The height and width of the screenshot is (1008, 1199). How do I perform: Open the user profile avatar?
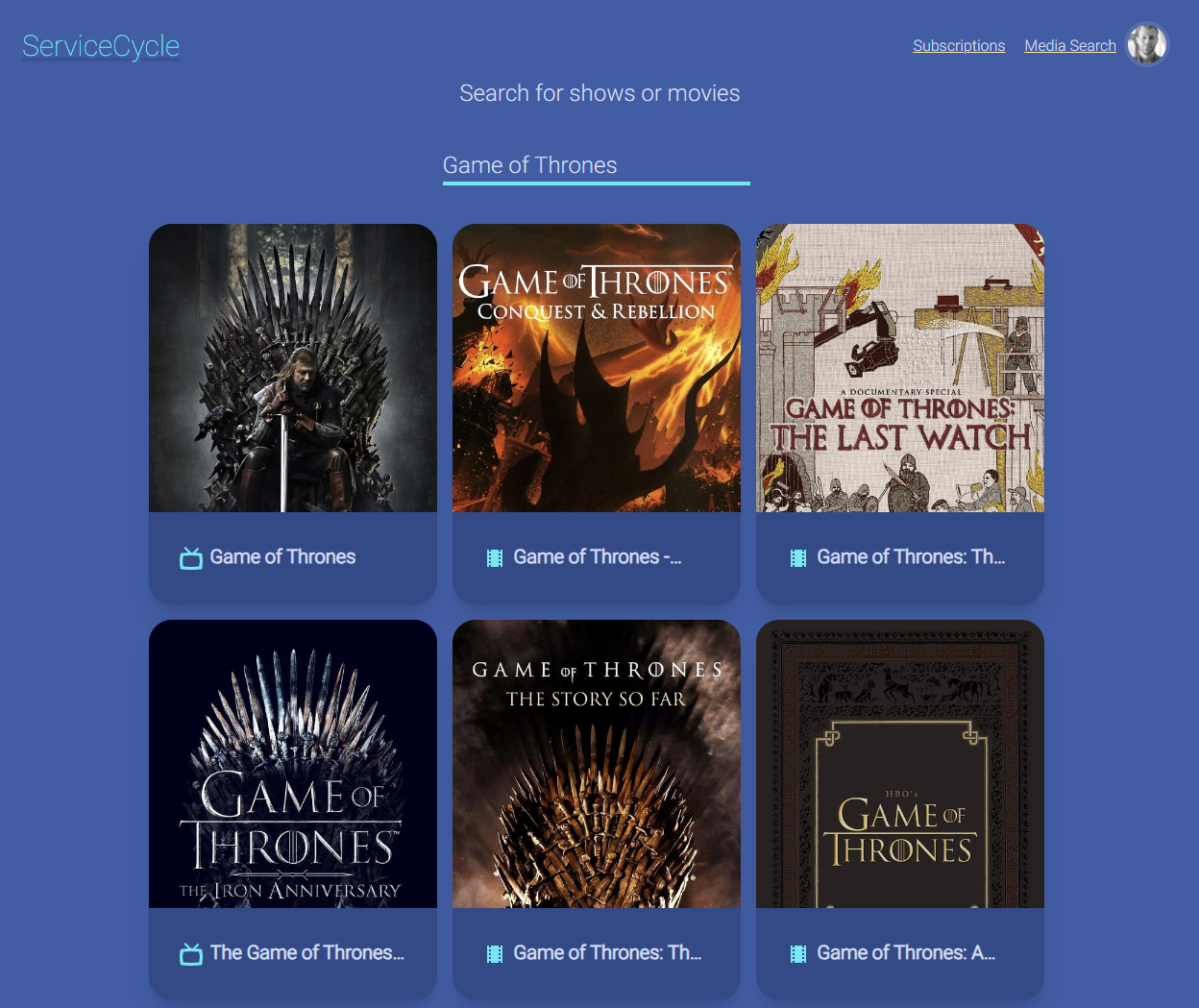pyautogui.click(x=1147, y=44)
